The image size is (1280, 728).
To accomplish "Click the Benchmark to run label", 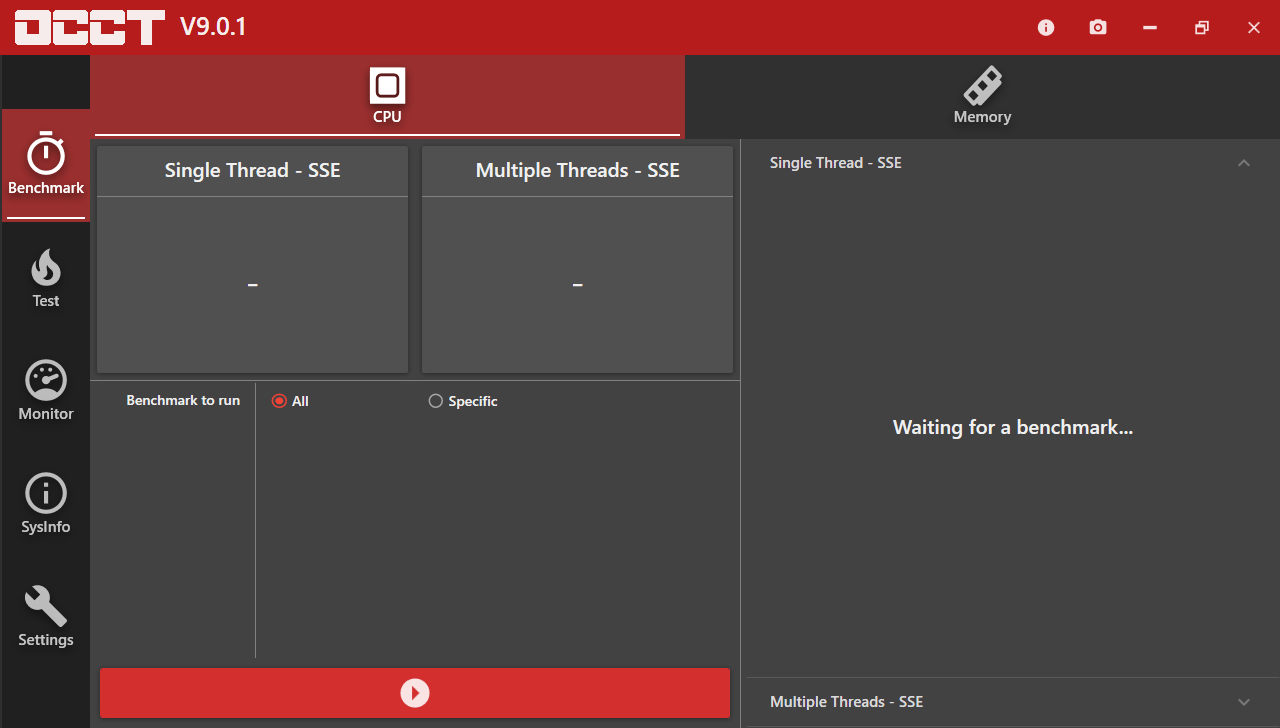I will pos(183,400).
